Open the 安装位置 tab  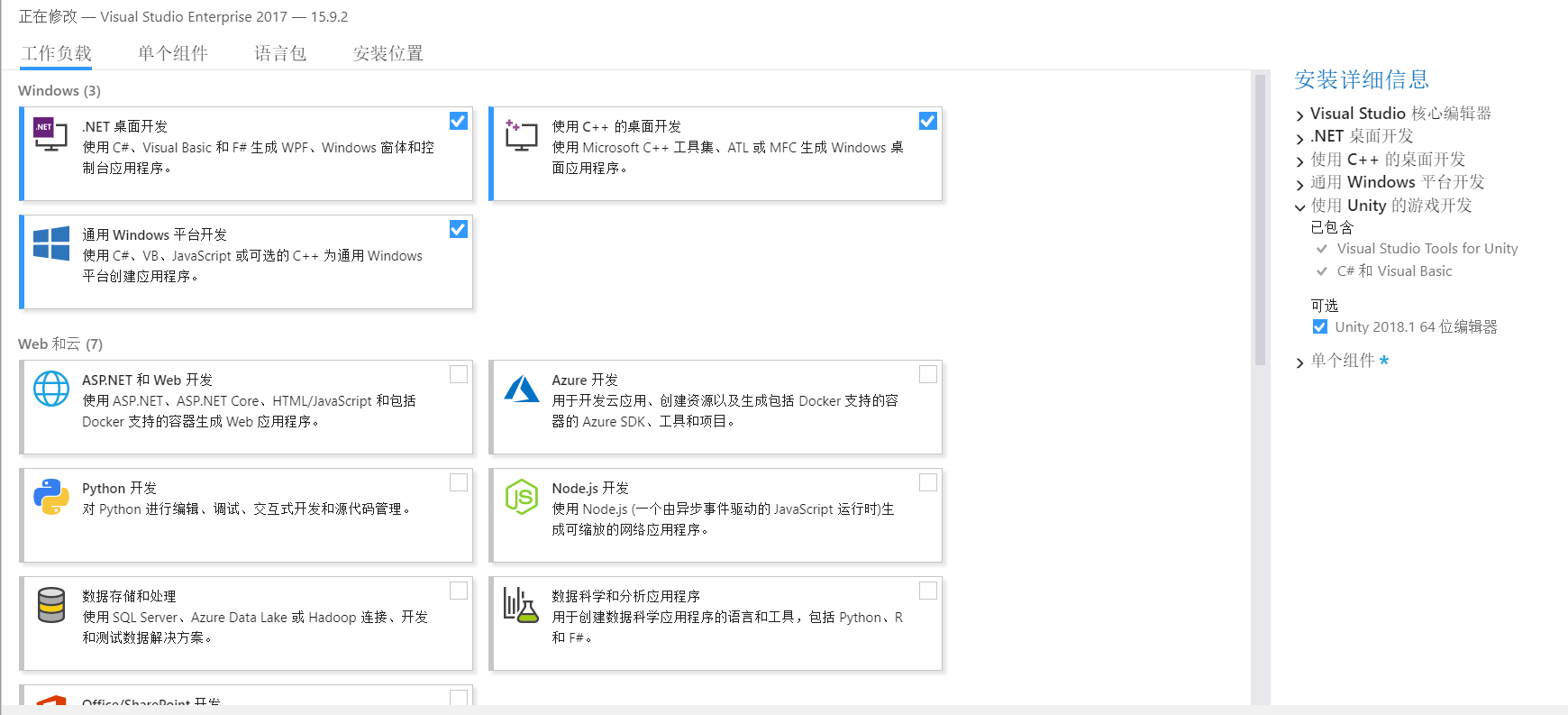(388, 53)
